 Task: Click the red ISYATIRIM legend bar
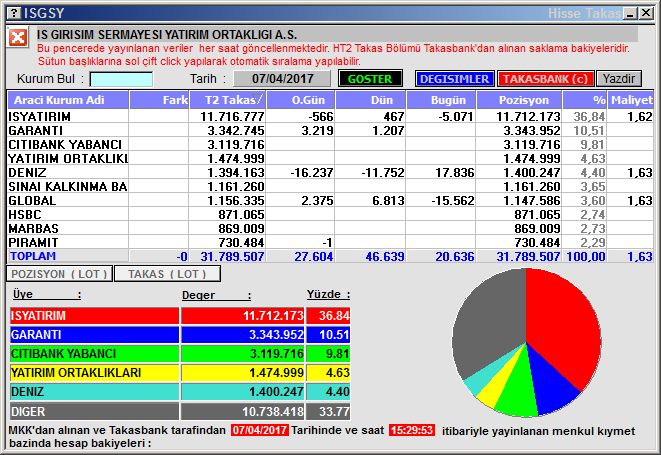point(94,315)
